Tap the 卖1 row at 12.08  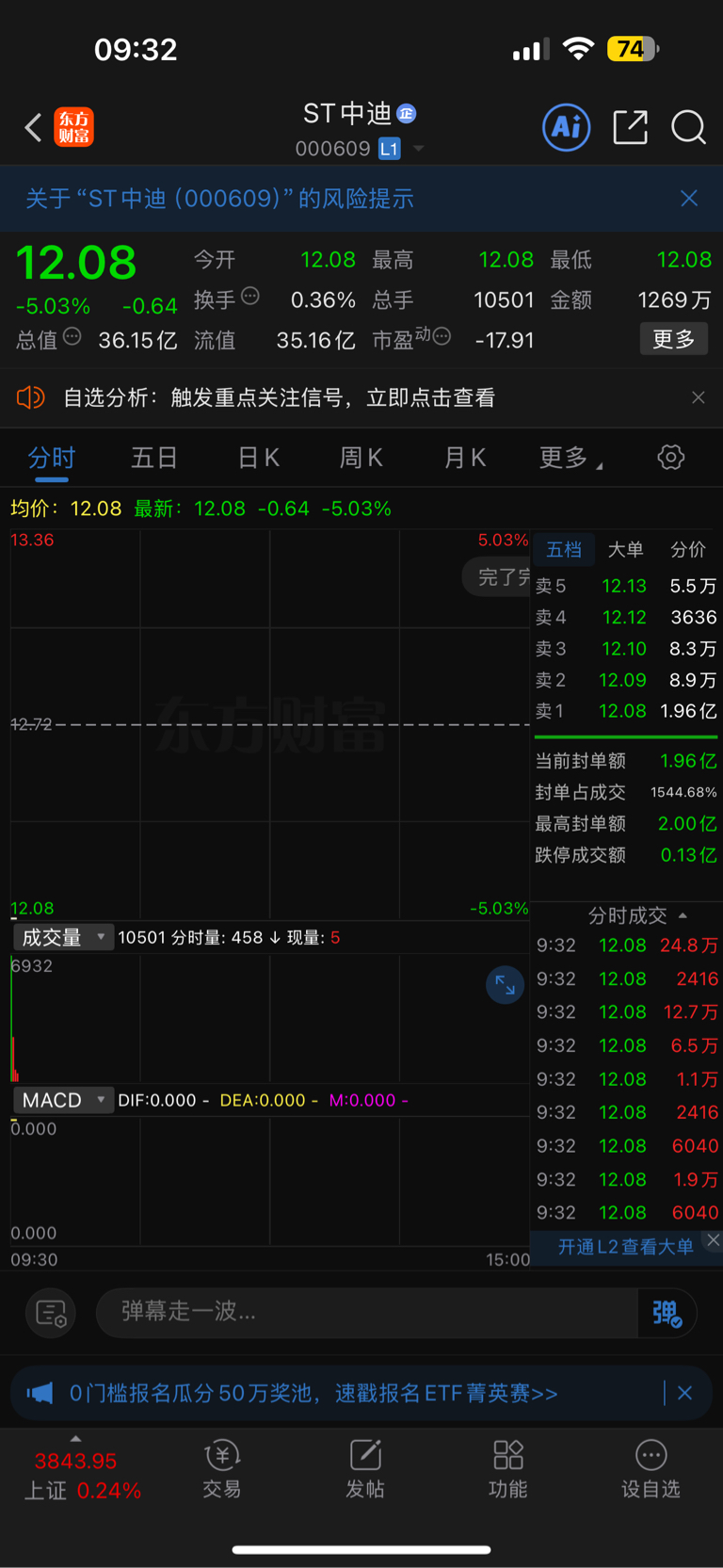pos(626,711)
